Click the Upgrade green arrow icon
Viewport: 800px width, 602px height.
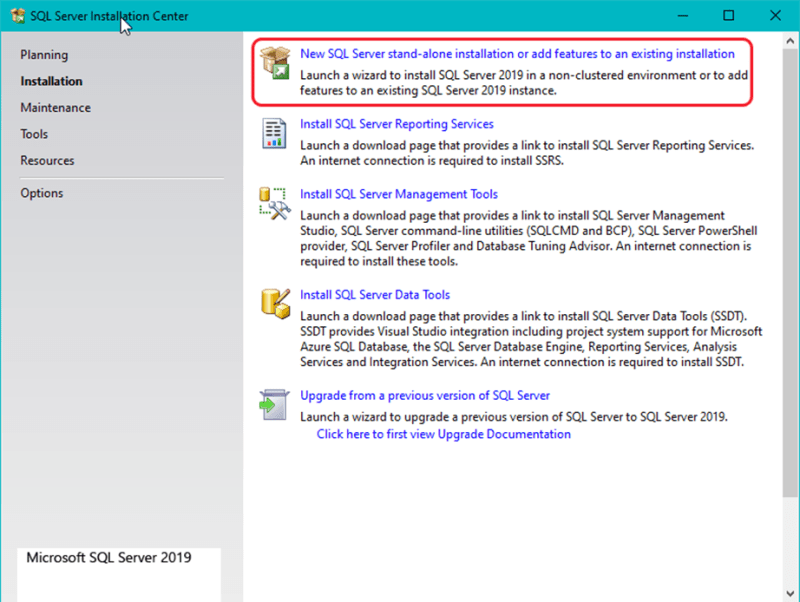(274, 405)
